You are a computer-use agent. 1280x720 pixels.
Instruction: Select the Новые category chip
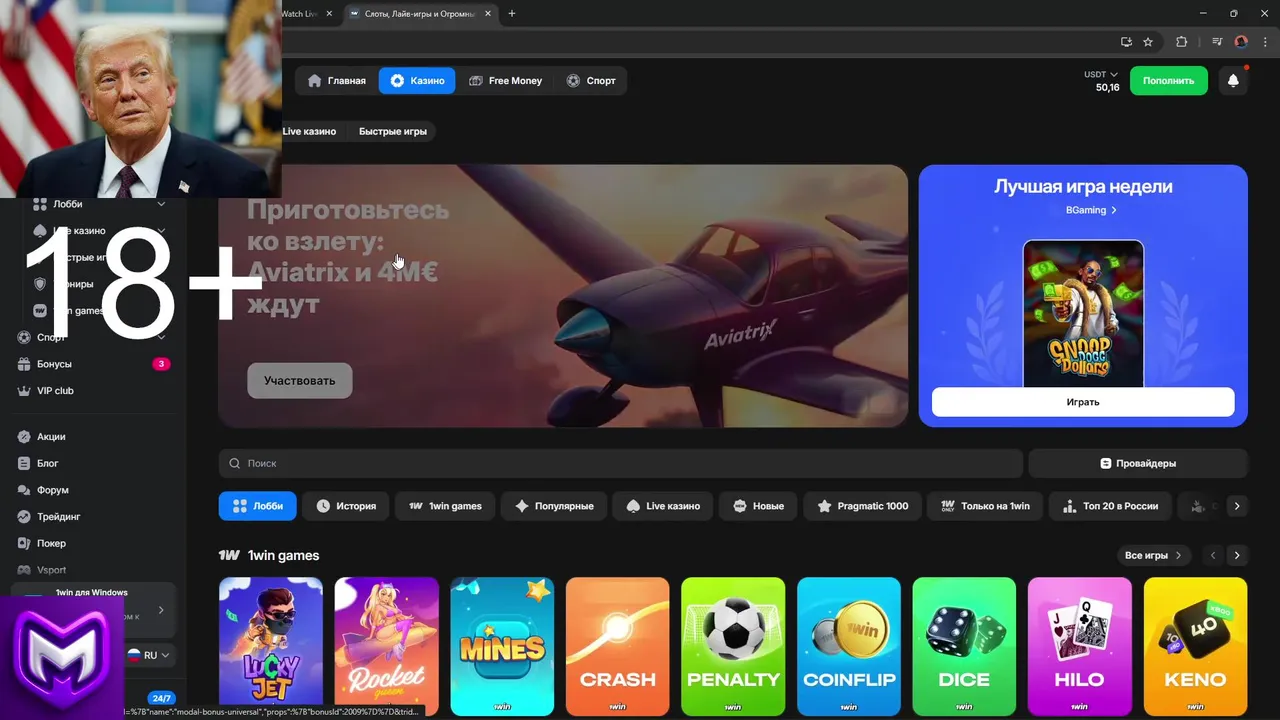(x=758, y=506)
